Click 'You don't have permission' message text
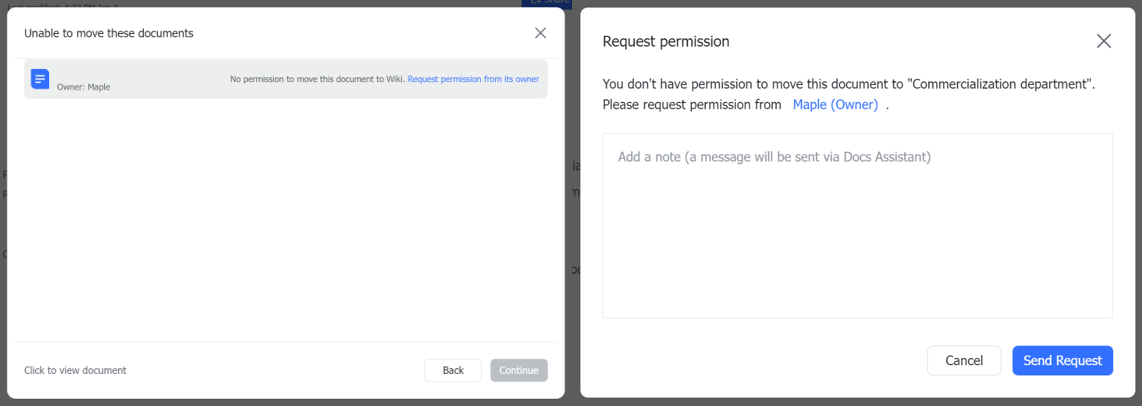Image resolution: width=1142 pixels, height=406 pixels. 700,84
